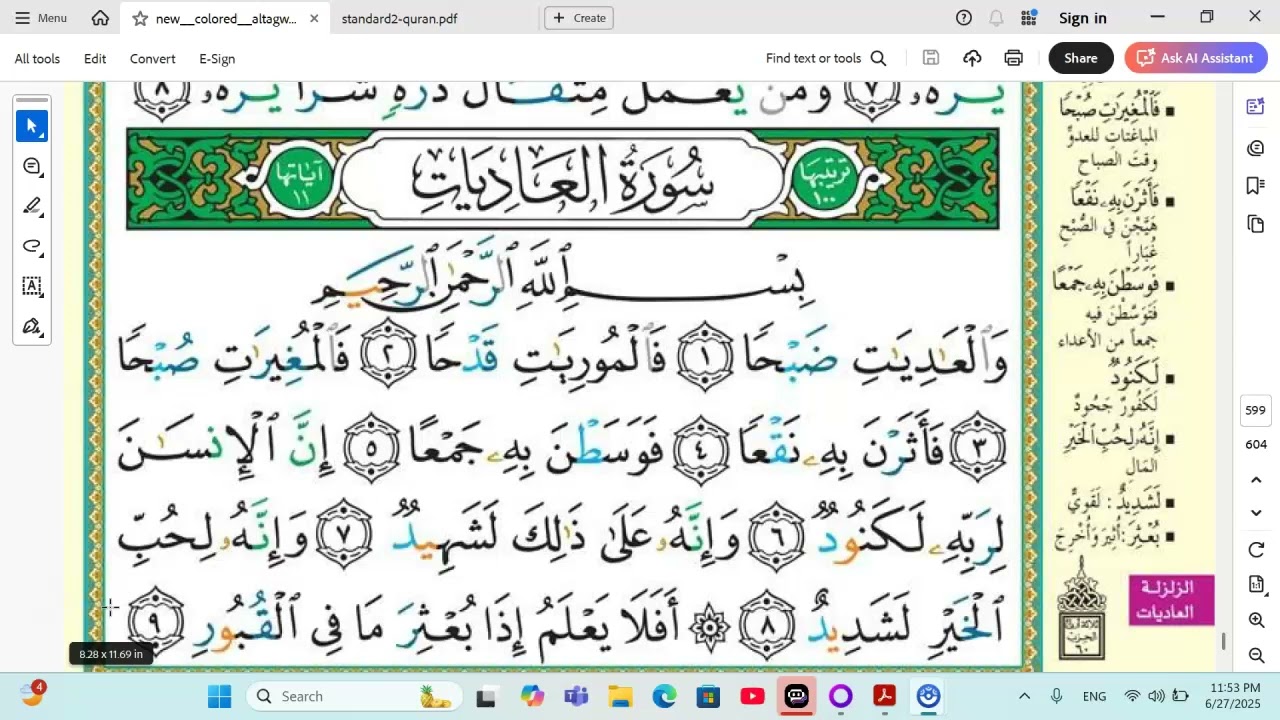Open the Windows Start menu
Image resolution: width=1280 pixels, height=720 pixels.
[x=220, y=696]
